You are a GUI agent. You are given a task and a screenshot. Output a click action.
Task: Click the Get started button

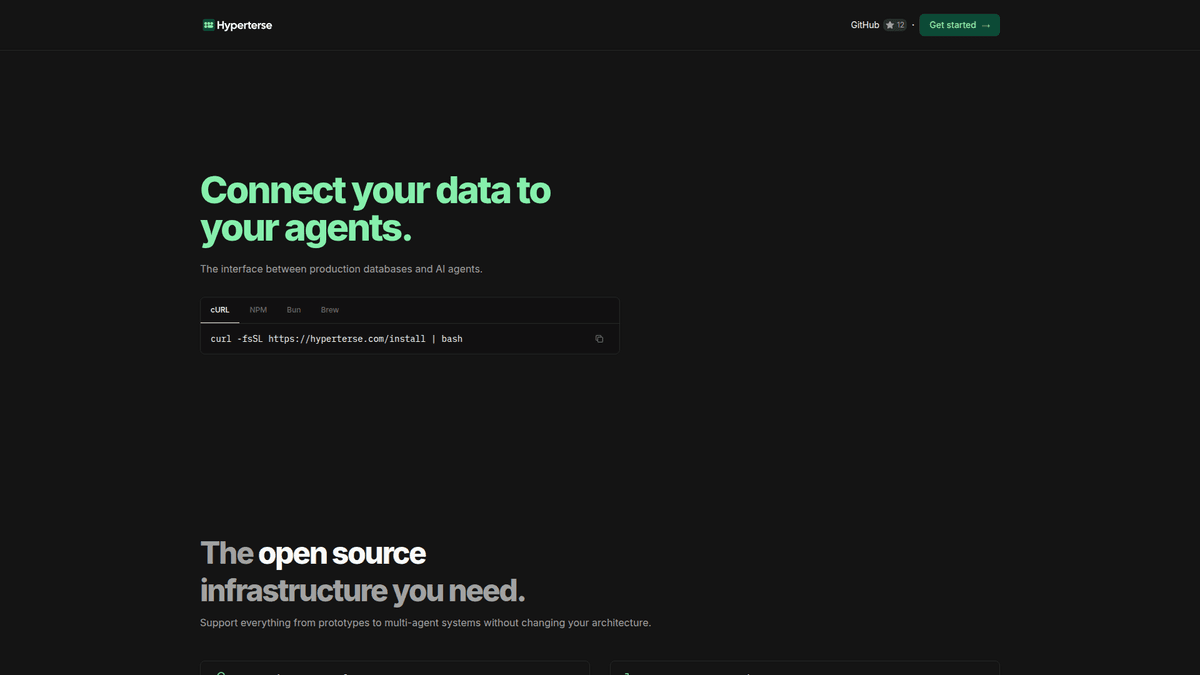point(958,24)
